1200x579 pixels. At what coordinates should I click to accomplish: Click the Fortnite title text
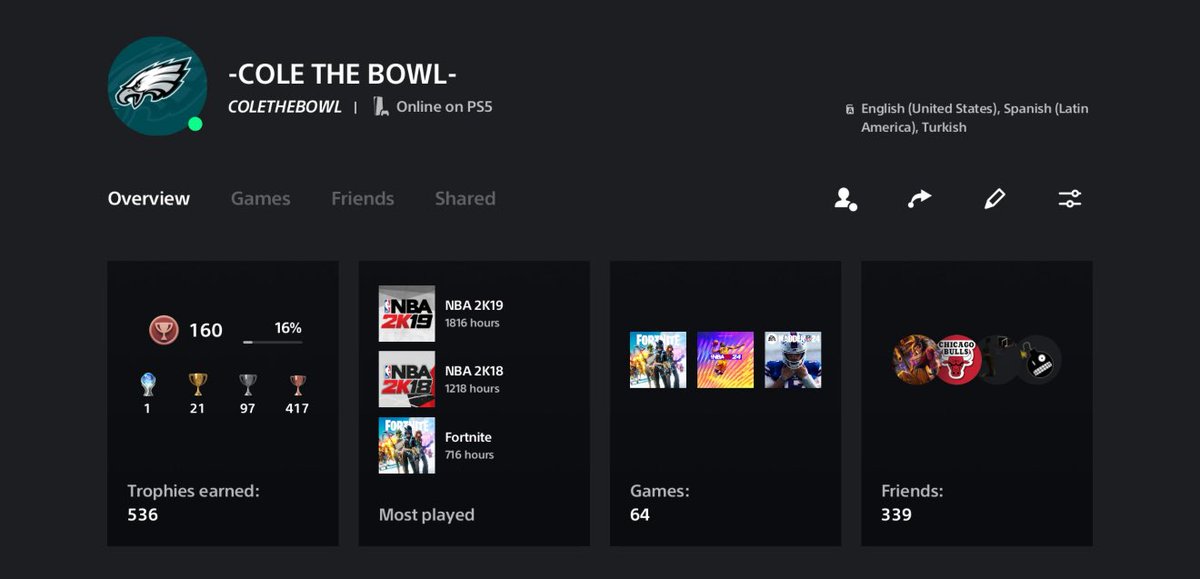click(x=468, y=437)
